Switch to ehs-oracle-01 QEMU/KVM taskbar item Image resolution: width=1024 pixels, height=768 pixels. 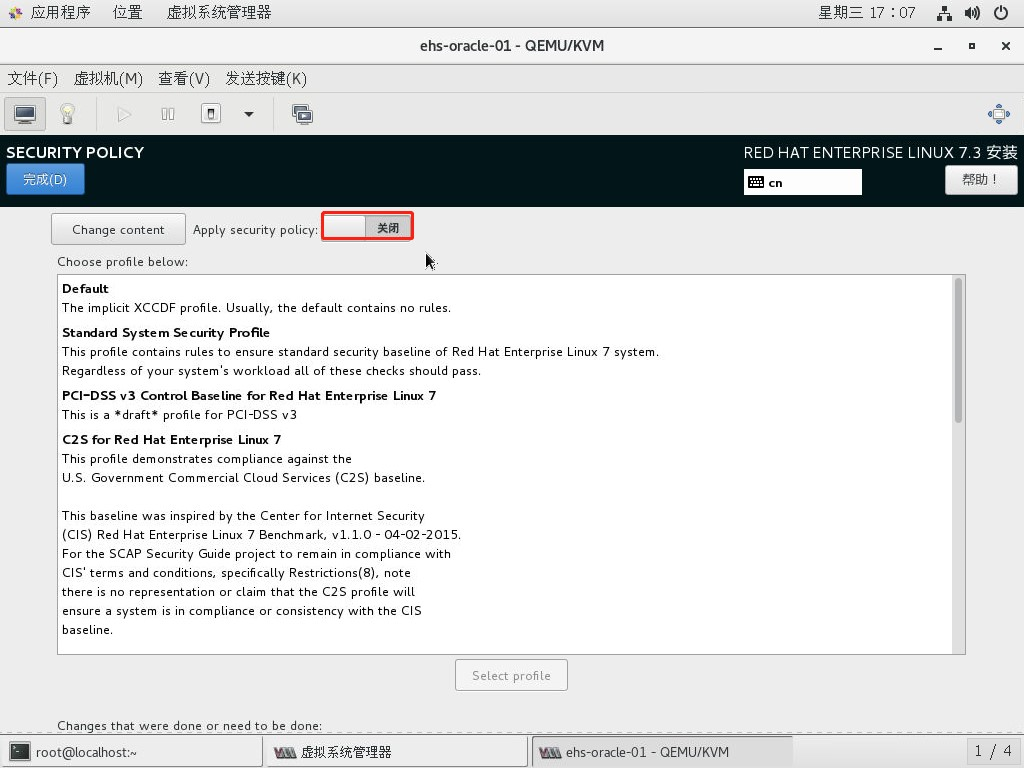[x=662, y=752]
